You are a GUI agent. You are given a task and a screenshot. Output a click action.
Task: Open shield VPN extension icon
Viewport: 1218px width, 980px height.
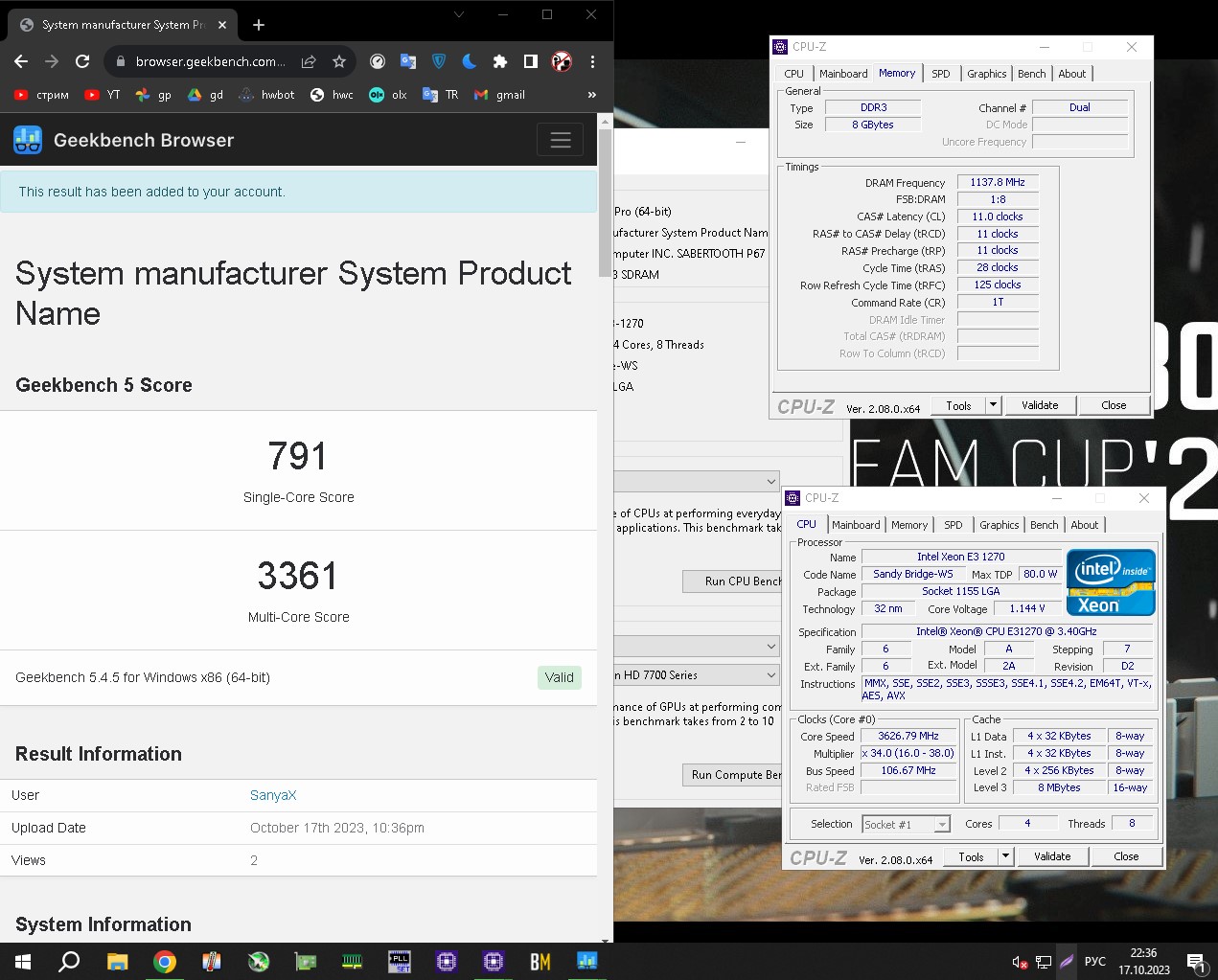point(439,61)
